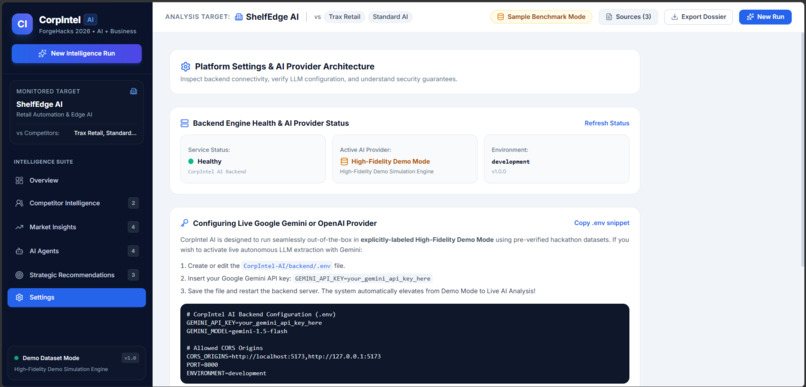Open Competitor Intelligence
The image size is (806, 387).
pyautogui.click(x=77, y=203)
